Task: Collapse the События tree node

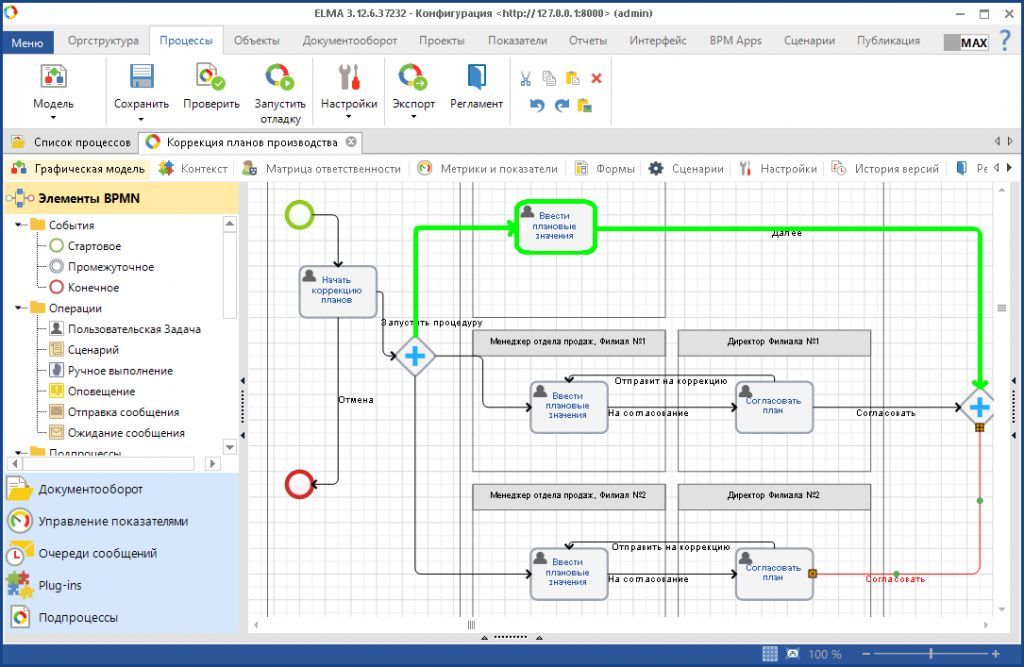Action: point(19,225)
